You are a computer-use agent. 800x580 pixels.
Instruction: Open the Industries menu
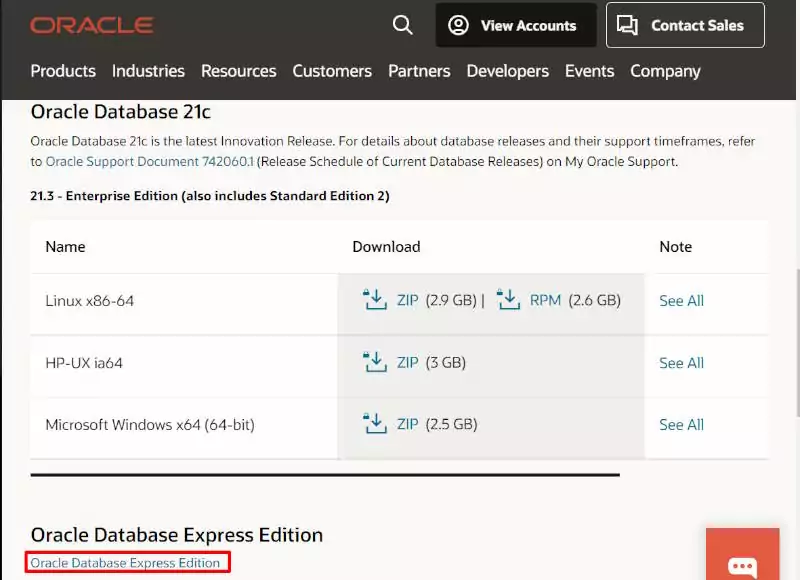tap(148, 71)
